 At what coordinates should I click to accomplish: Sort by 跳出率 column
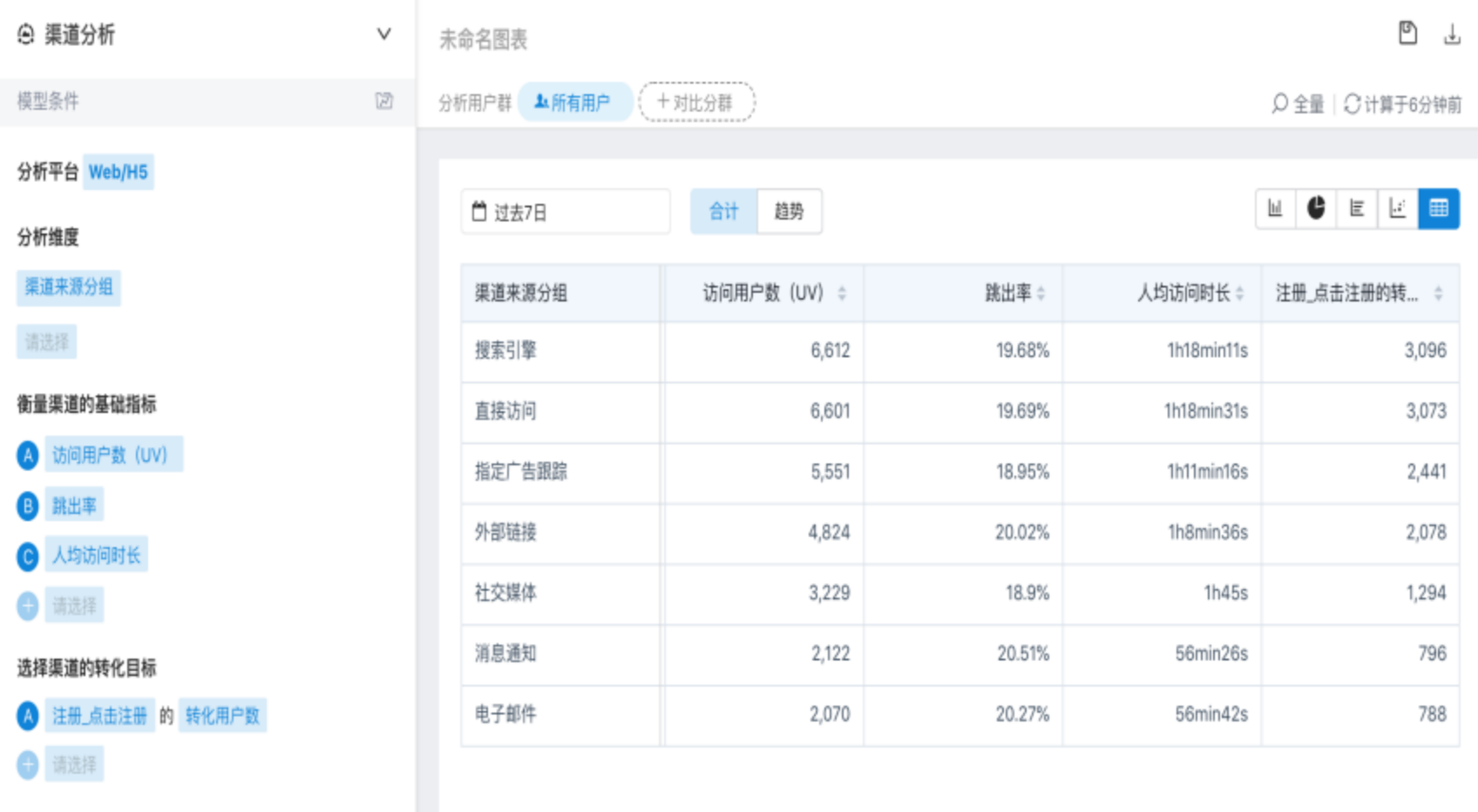tap(1041, 294)
